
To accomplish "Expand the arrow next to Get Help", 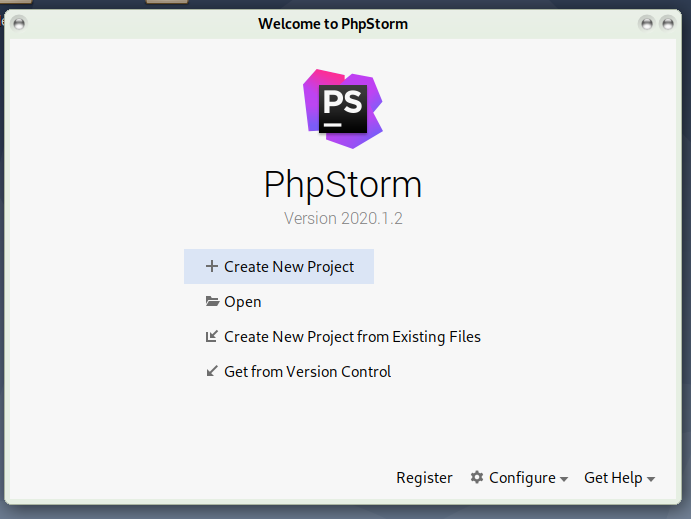I will click(x=651, y=480).
